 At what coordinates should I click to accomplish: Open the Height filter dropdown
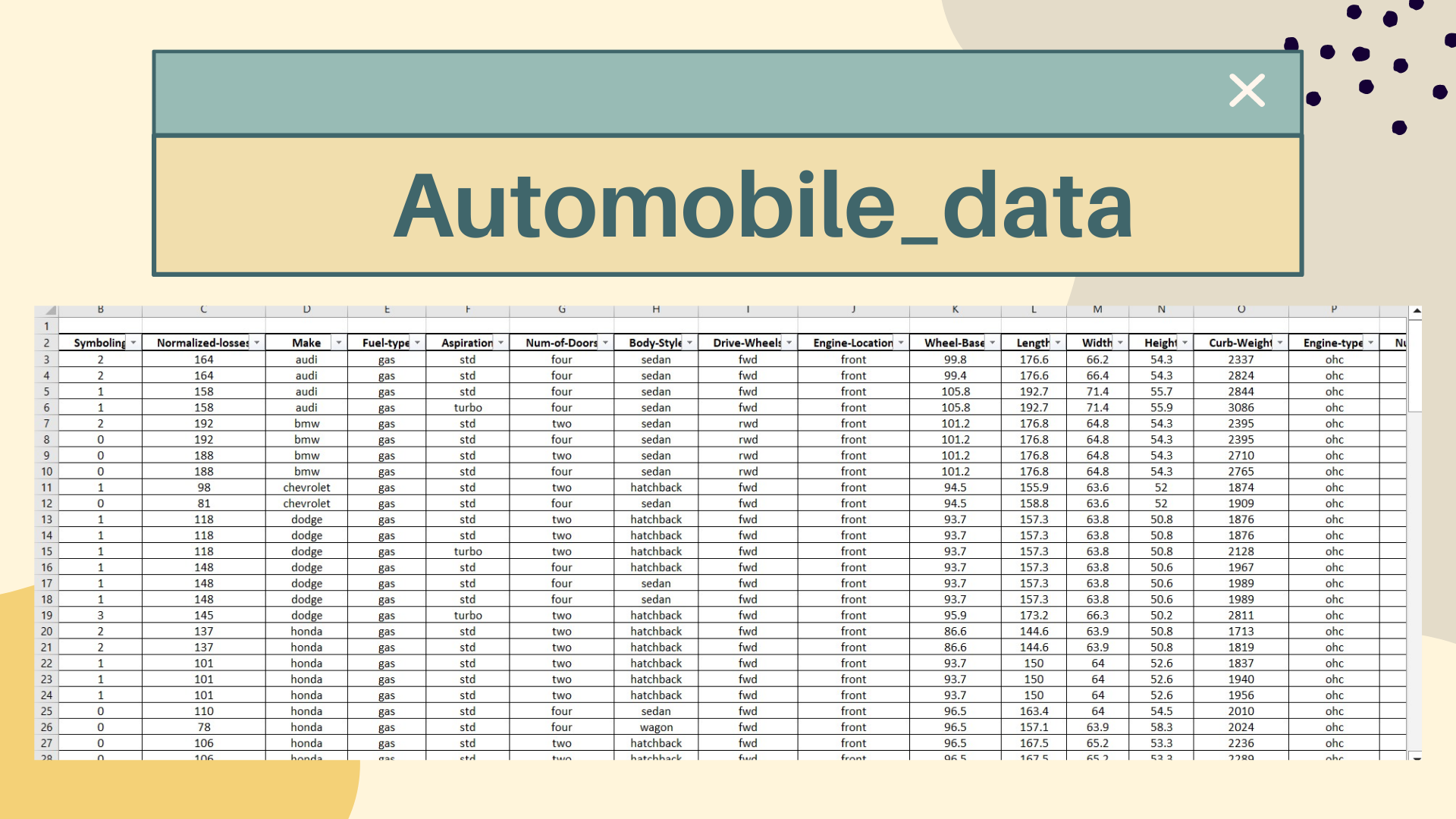[x=1185, y=343]
